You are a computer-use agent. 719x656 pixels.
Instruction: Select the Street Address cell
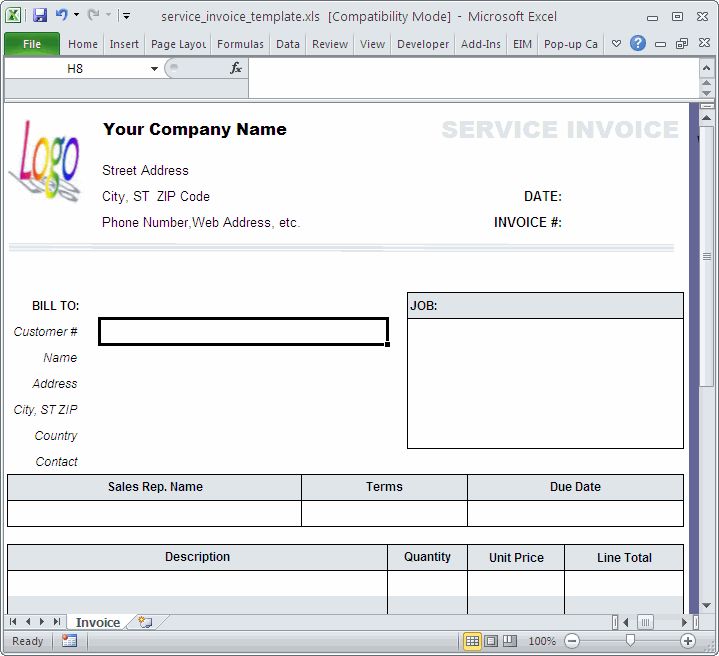[x=145, y=171]
